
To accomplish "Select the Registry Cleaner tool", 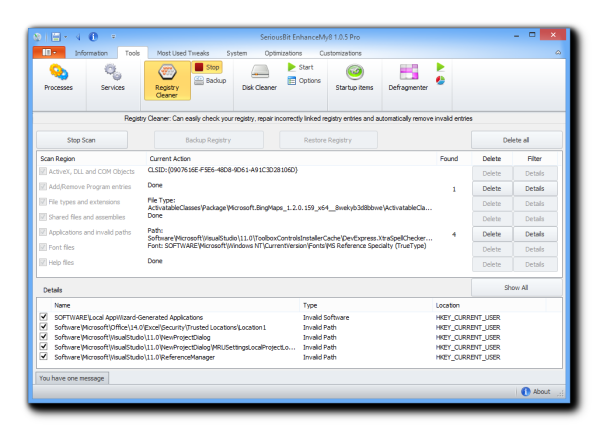I will 167,81.
